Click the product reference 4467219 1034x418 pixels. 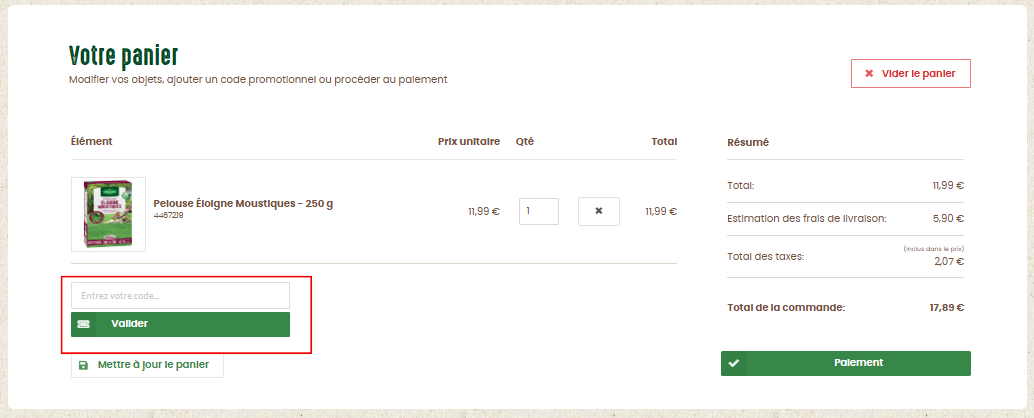168,215
